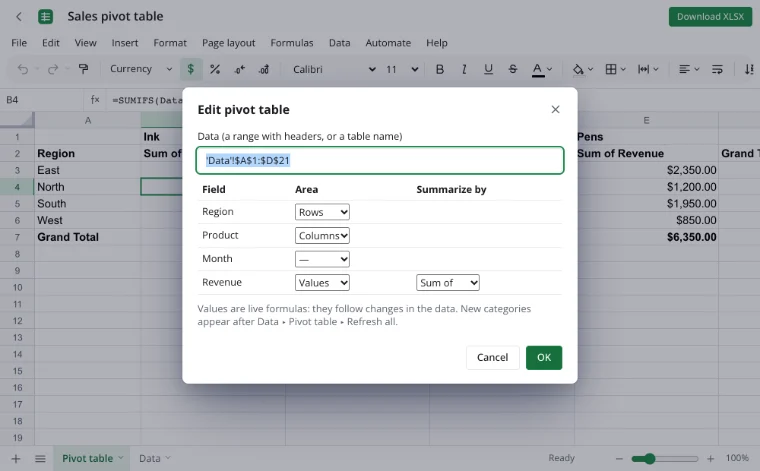Click the back arrow icon
This screenshot has height=471, width=760.
[19, 16]
